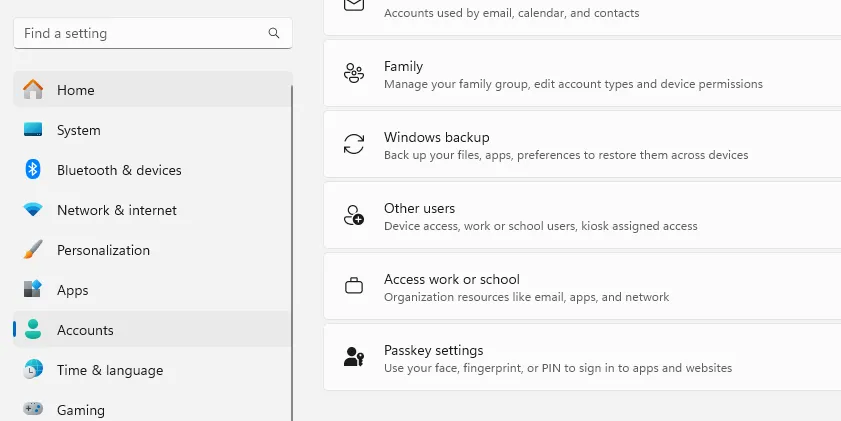Click the Family people group icon
Screen dimensions: 841x421
click(354, 73)
